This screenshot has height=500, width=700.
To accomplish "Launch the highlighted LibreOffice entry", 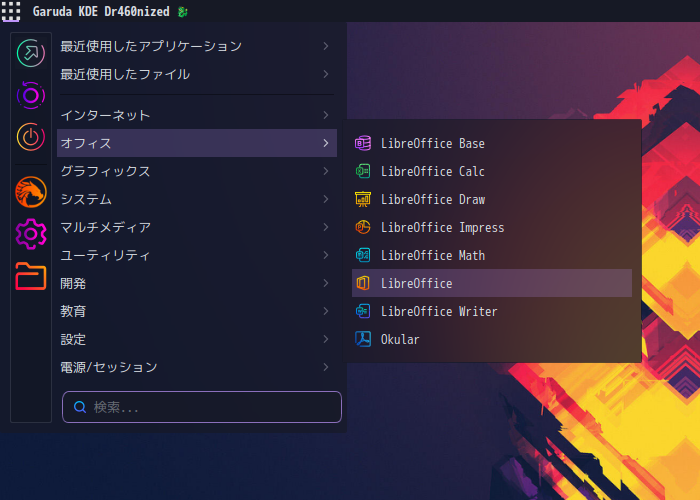I will coord(492,283).
